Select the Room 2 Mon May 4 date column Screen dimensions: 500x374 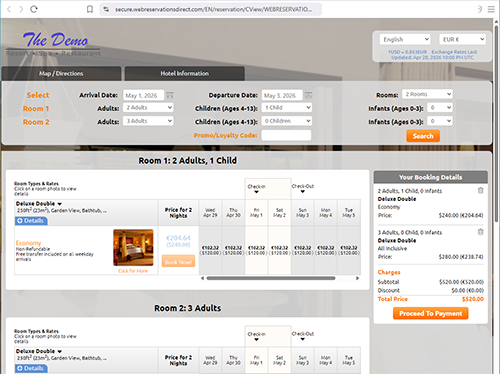tap(326, 360)
